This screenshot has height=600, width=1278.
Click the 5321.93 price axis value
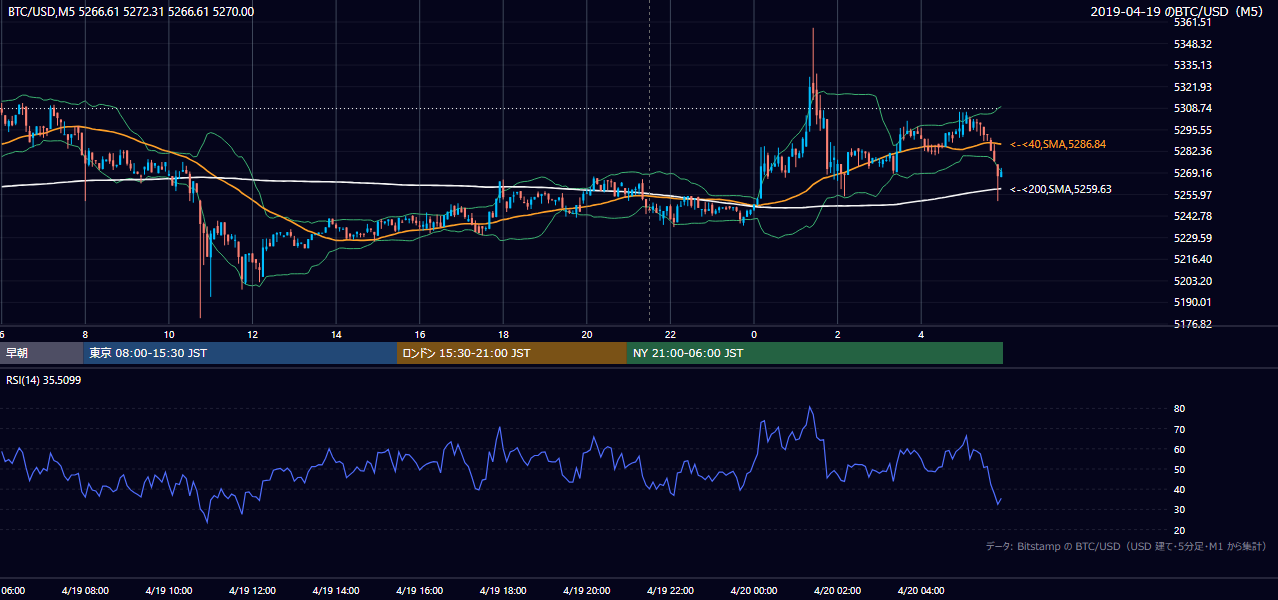coord(1193,87)
